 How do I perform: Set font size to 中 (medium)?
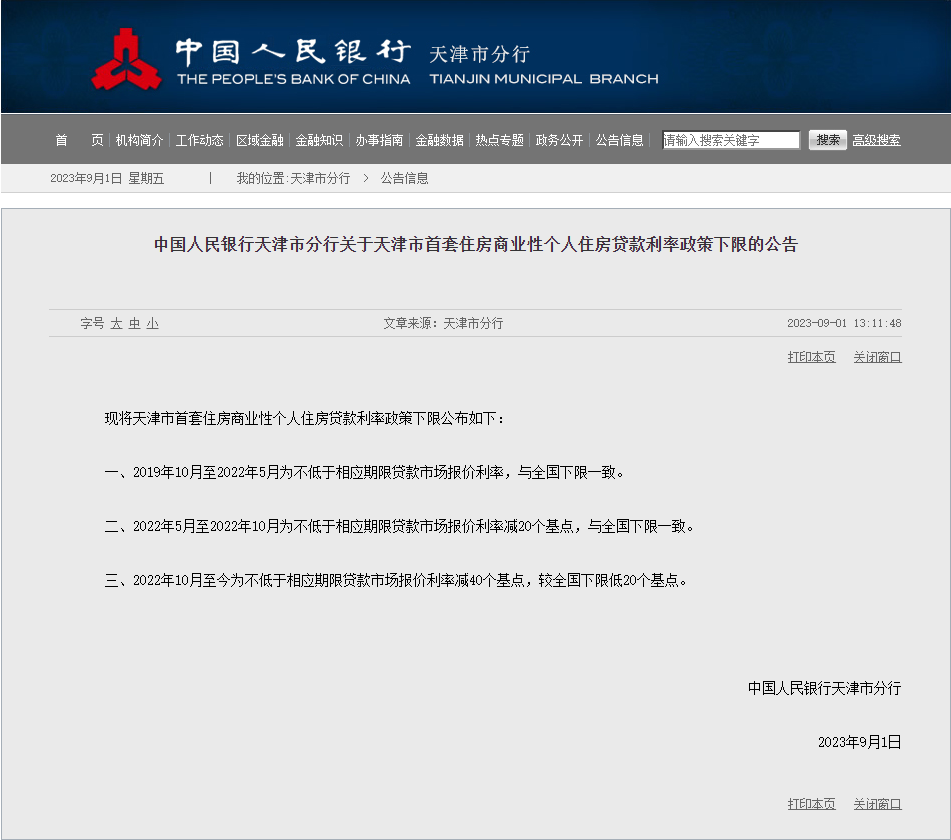134,324
